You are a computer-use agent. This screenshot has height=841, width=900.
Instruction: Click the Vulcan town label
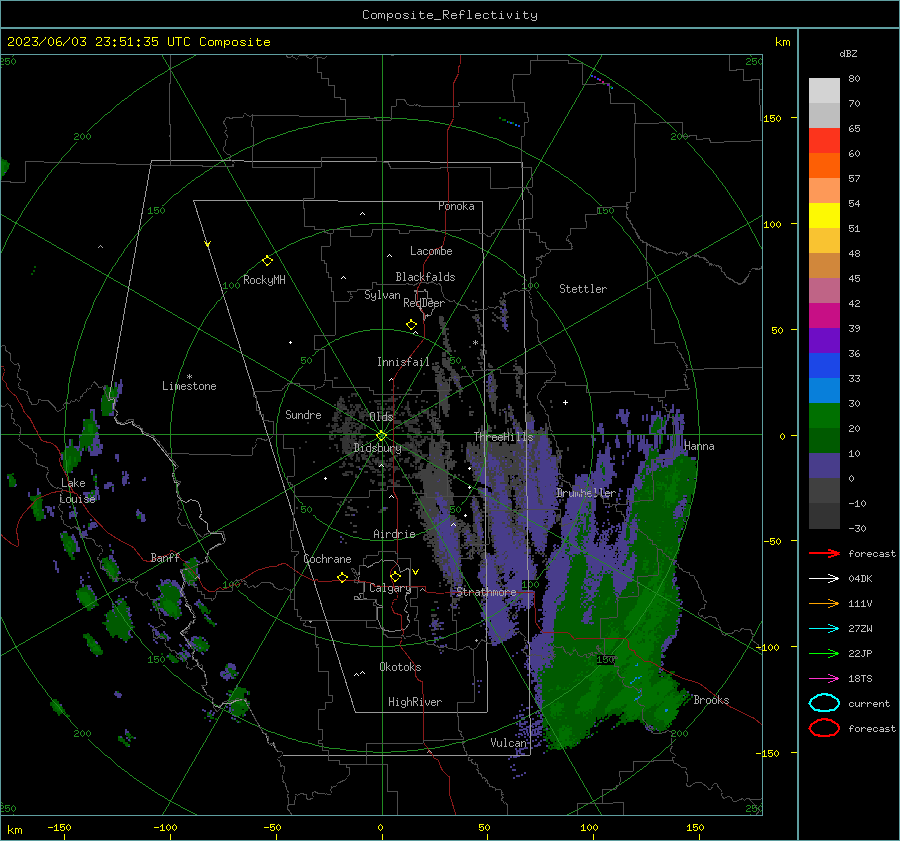(508, 743)
